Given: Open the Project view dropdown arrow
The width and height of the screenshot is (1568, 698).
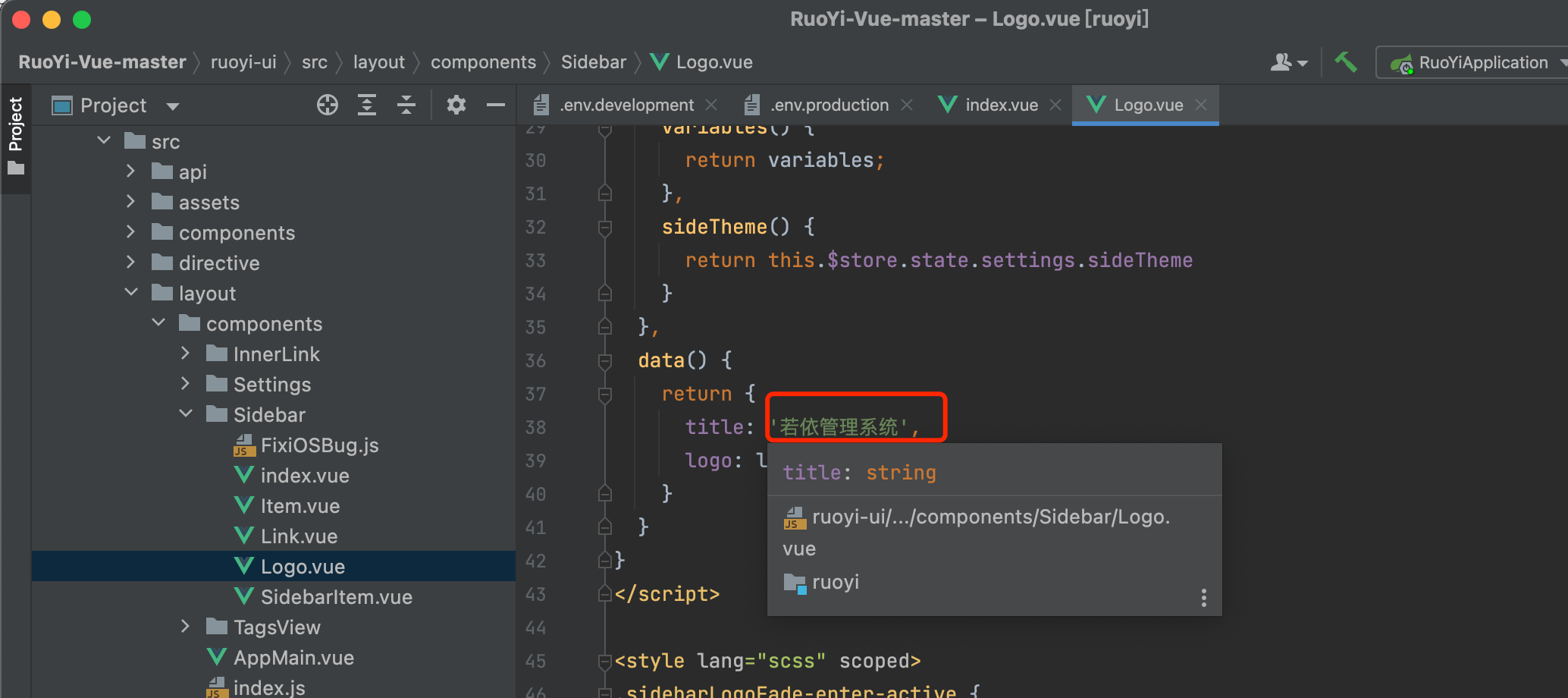Looking at the screenshot, I should pyautogui.click(x=173, y=106).
